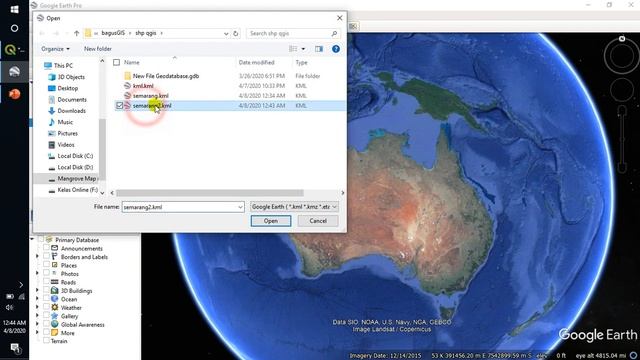
Task: Cancel the Open dialog
Action: pyautogui.click(x=318, y=221)
